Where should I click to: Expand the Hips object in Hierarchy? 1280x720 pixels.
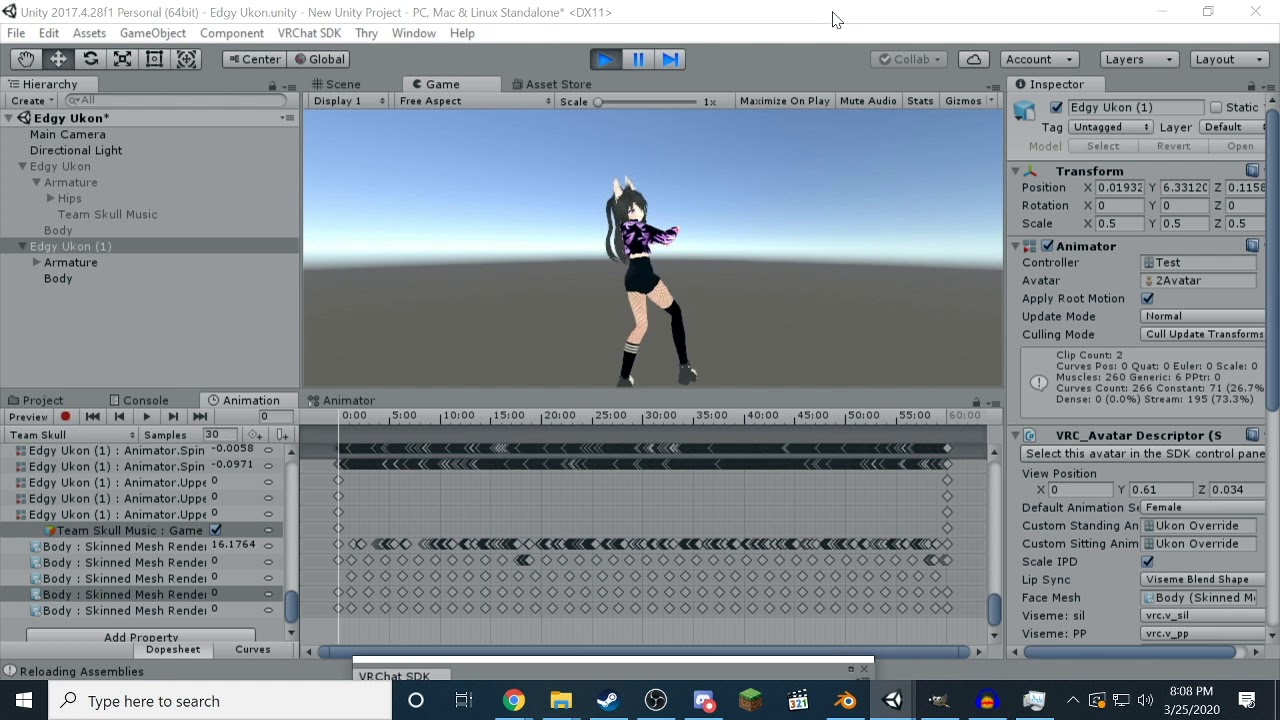pos(50,199)
